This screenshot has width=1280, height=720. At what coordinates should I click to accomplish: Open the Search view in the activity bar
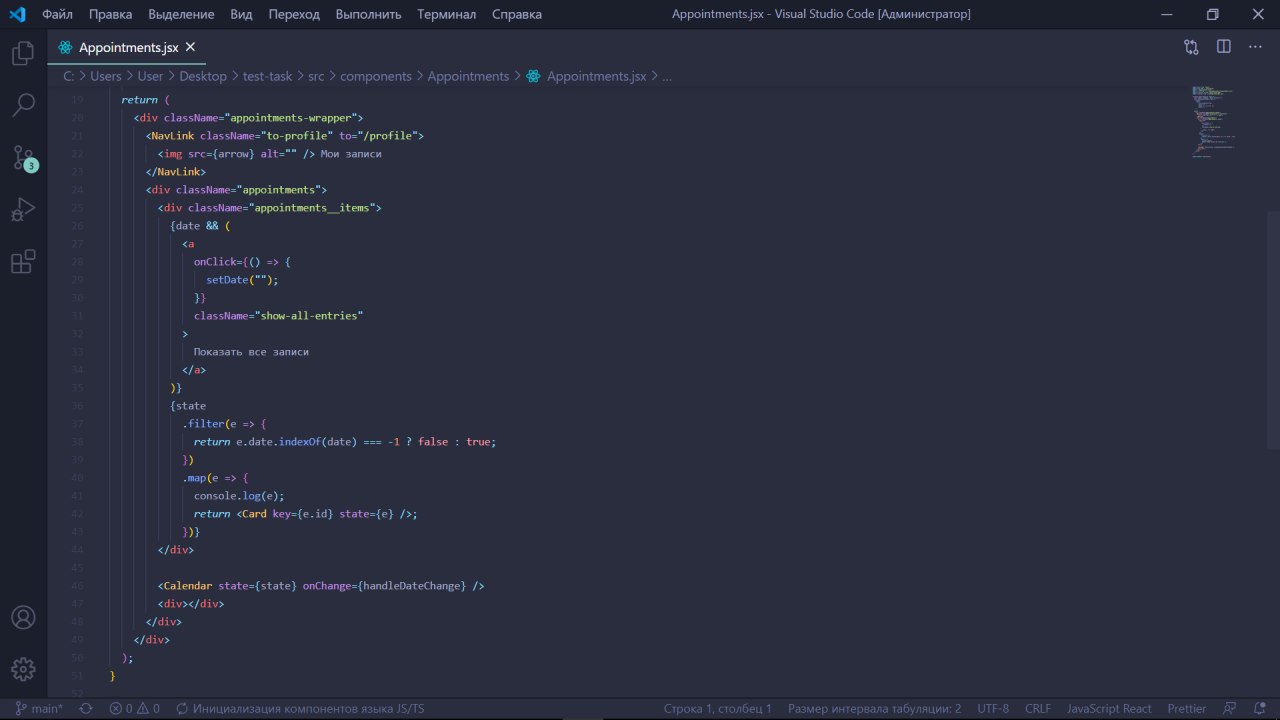[23, 105]
